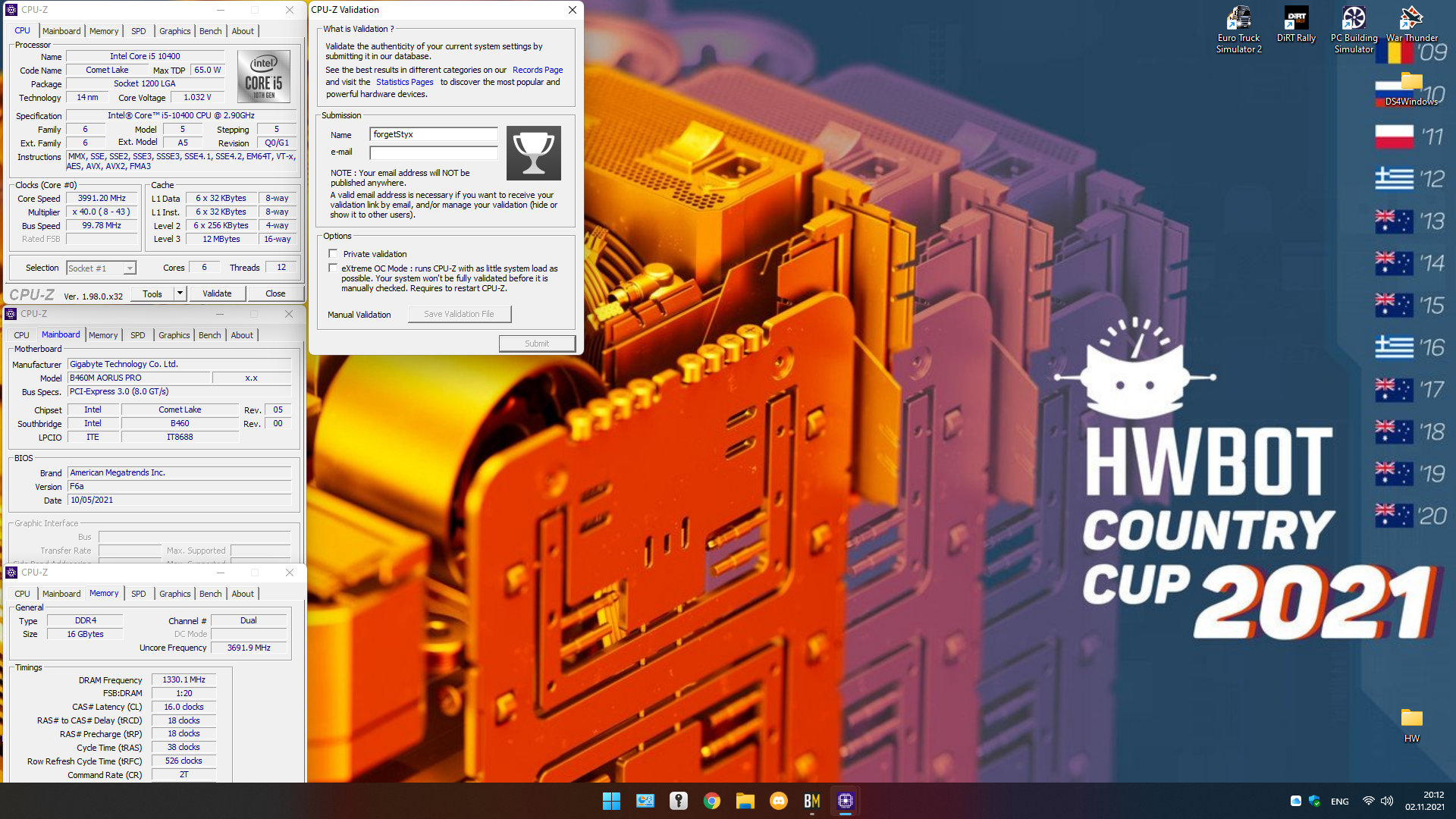Open the cloud icon in system tray
1456x819 pixels.
click(x=1296, y=801)
